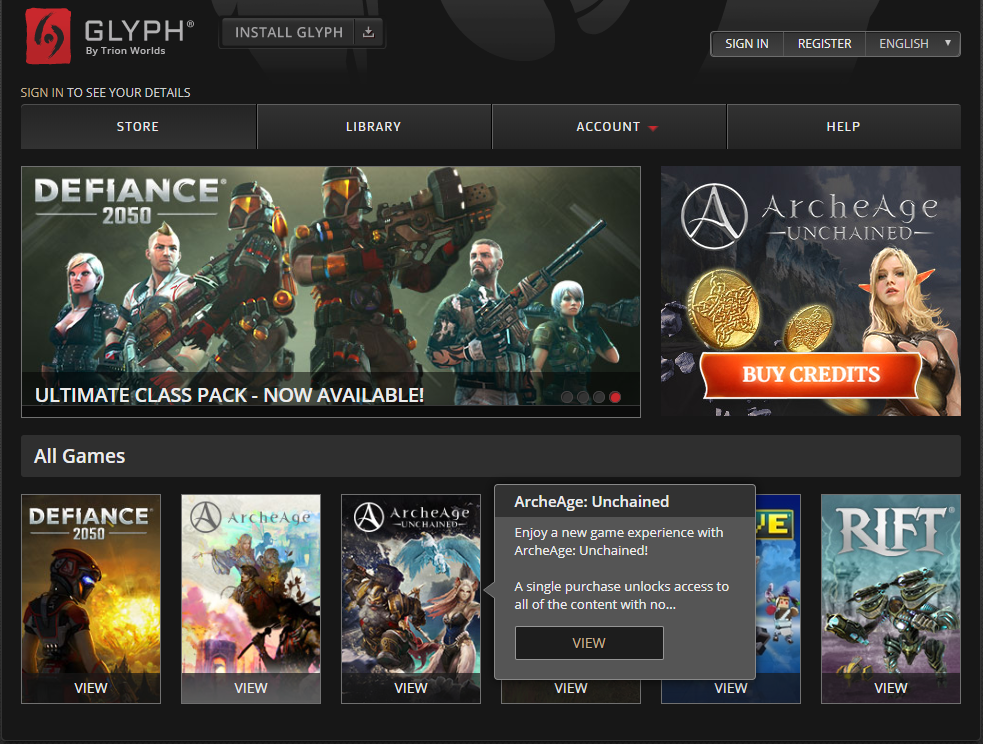Click View in the ArcheAge: Unchained tooltip
983x744 pixels.
pos(589,643)
